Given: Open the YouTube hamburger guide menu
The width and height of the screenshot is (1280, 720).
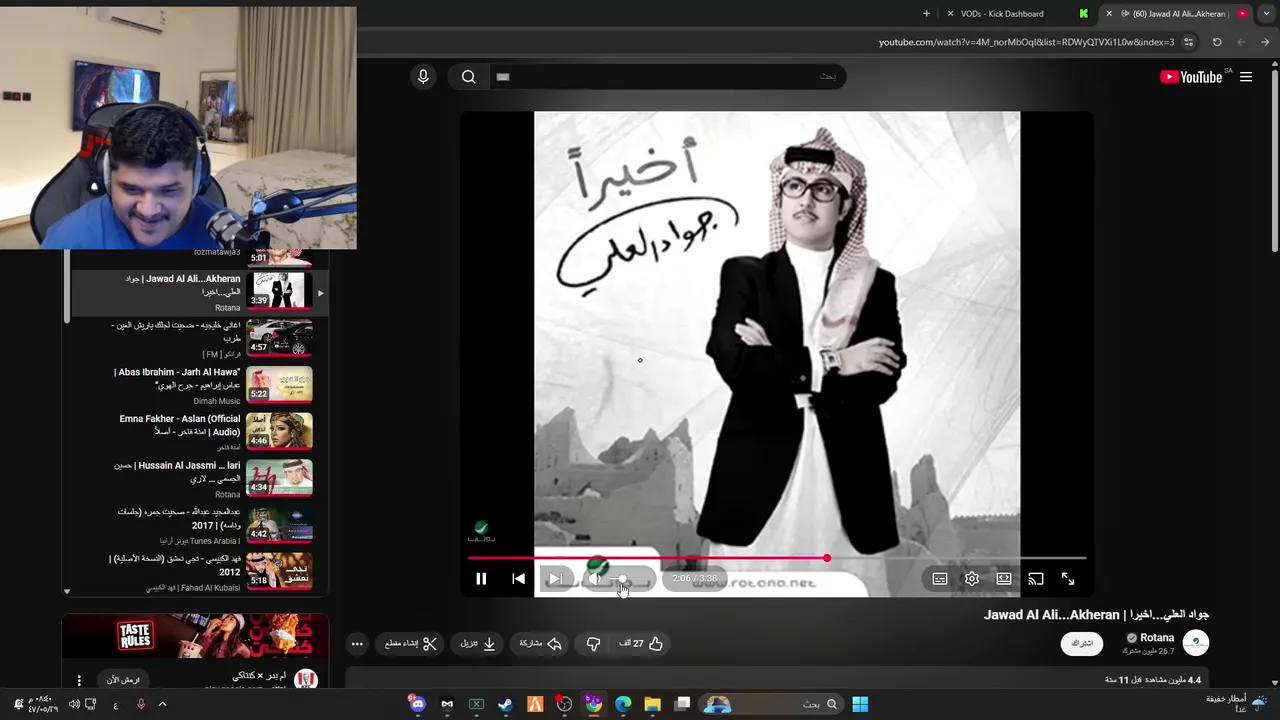Looking at the screenshot, I should click(x=1246, y=77).
